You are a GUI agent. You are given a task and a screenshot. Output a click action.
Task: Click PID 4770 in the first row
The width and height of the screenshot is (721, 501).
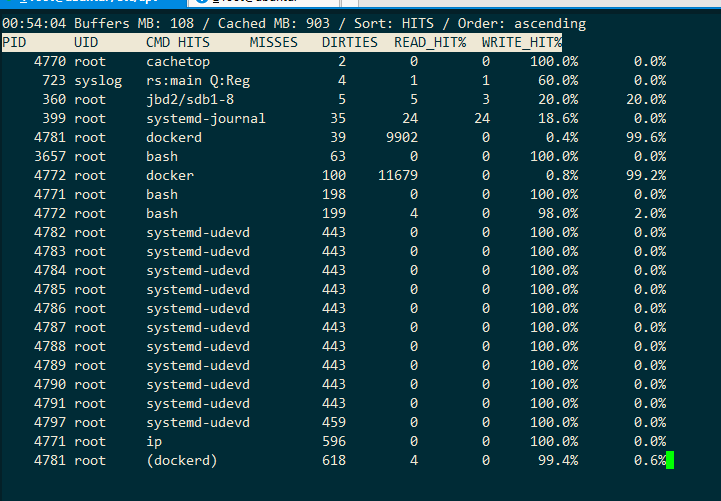[50, 62]
